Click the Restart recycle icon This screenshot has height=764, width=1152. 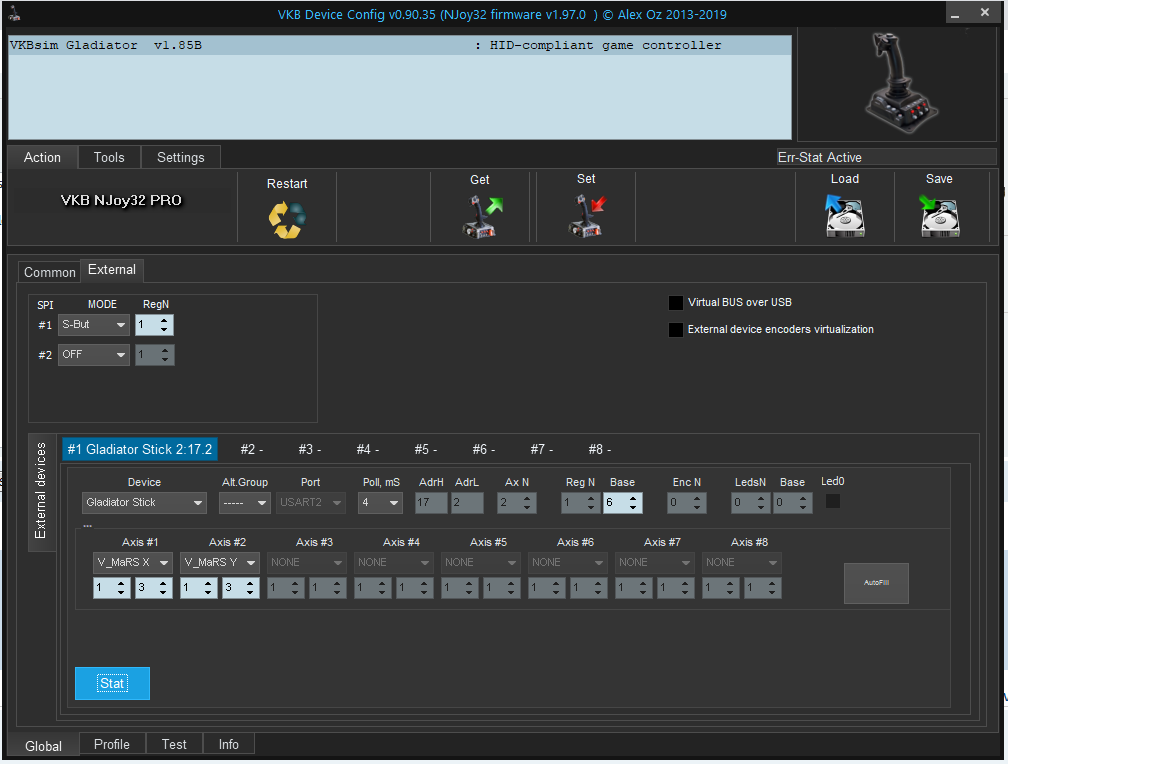click(287, 220)
